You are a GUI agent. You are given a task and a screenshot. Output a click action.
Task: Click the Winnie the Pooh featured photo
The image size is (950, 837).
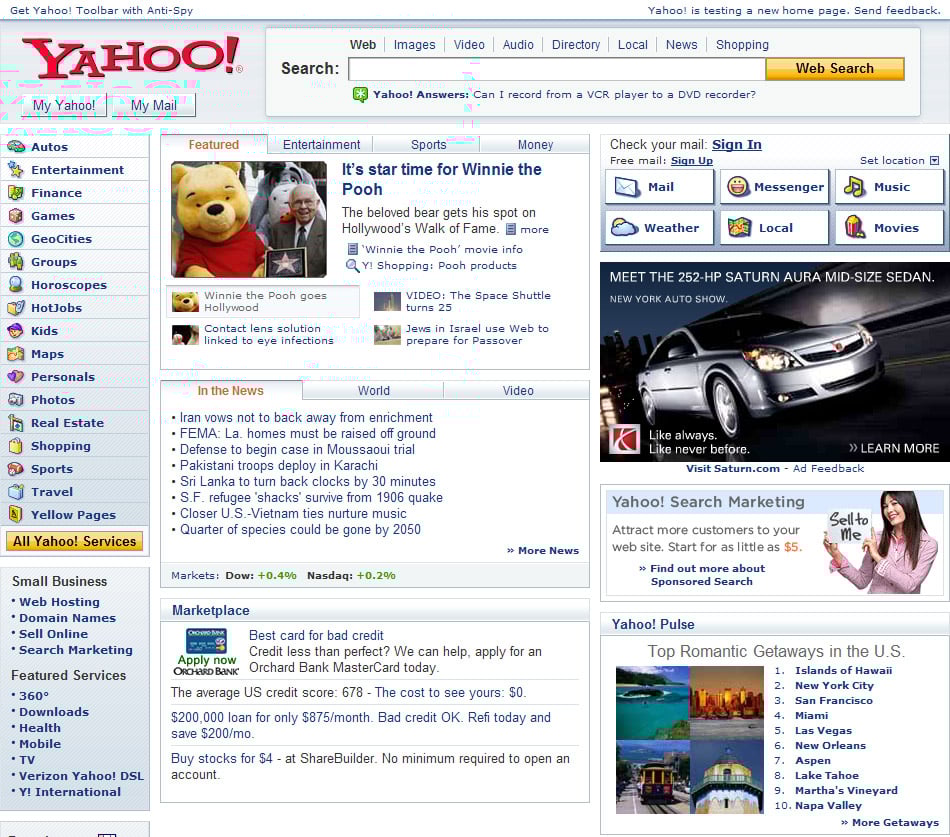point(249,219)
